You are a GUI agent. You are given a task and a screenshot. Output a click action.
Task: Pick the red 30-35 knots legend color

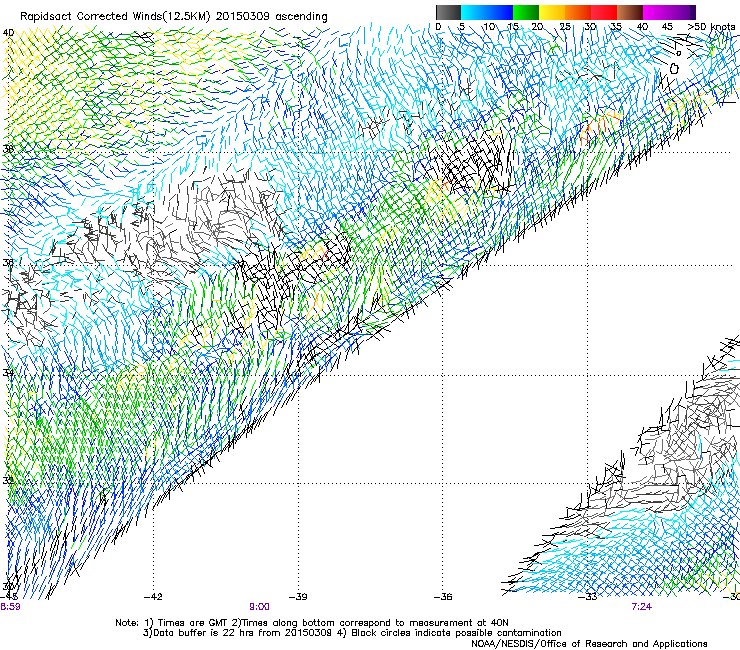[x=604, y=12]
